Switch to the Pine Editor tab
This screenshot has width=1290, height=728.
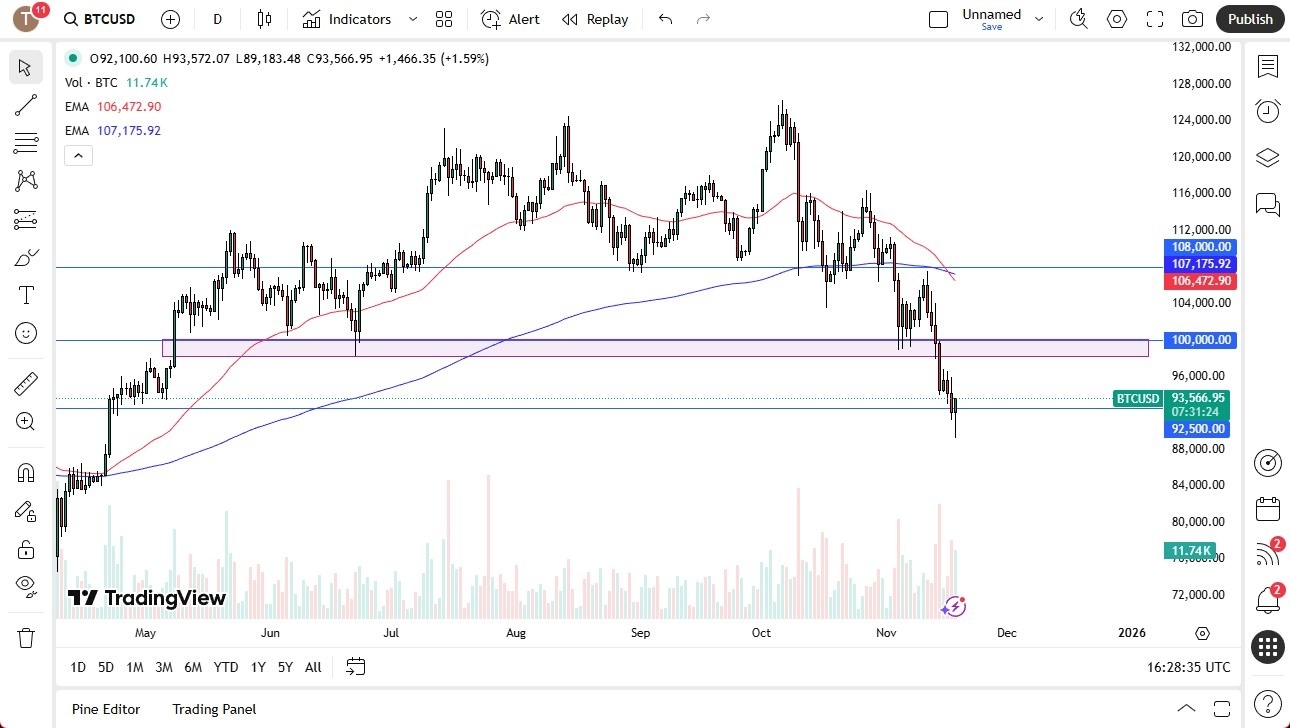point(105,709)
